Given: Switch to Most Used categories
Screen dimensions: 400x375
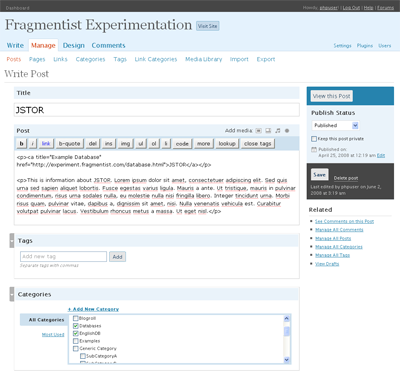Looking at the screenshot, I should (53, 334).
